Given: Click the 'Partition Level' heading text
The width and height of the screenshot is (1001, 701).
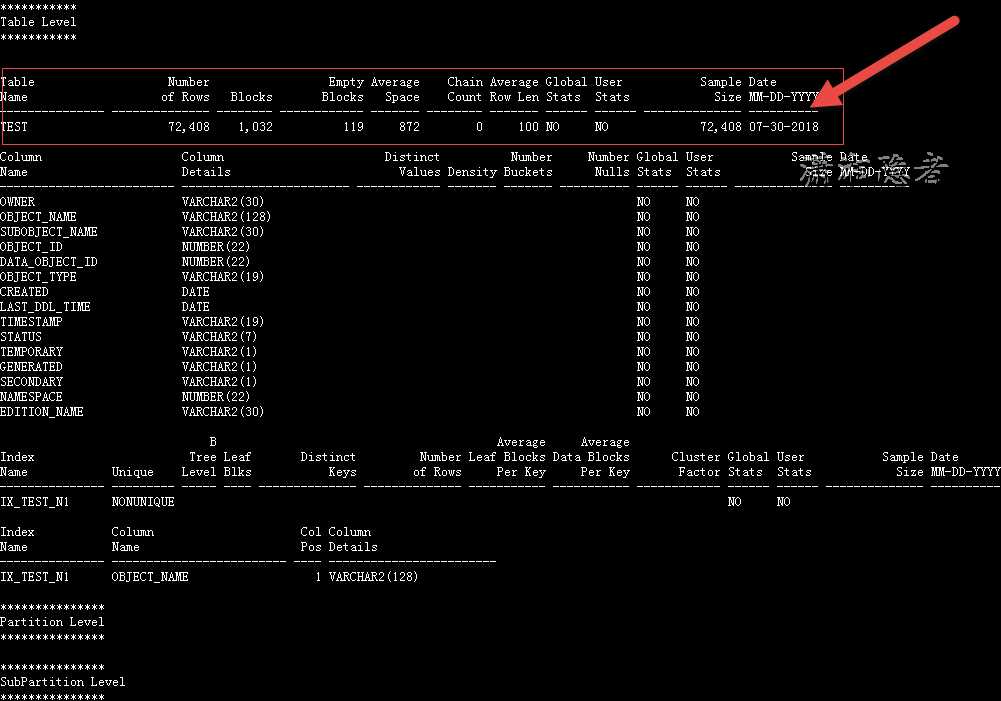Looking at the screenshot, I should coord(52,622).
